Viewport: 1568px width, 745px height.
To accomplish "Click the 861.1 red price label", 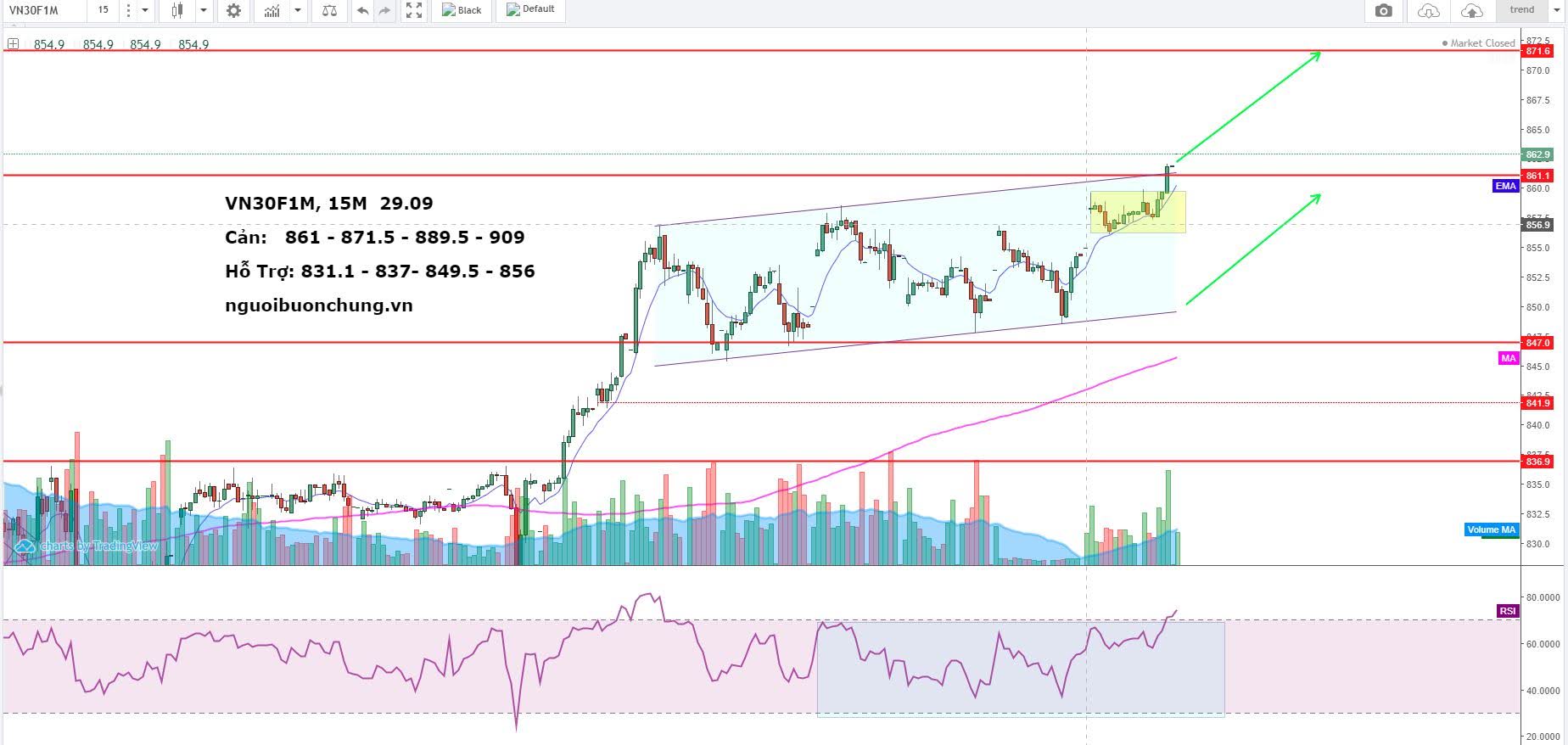I will [1538, 176].
